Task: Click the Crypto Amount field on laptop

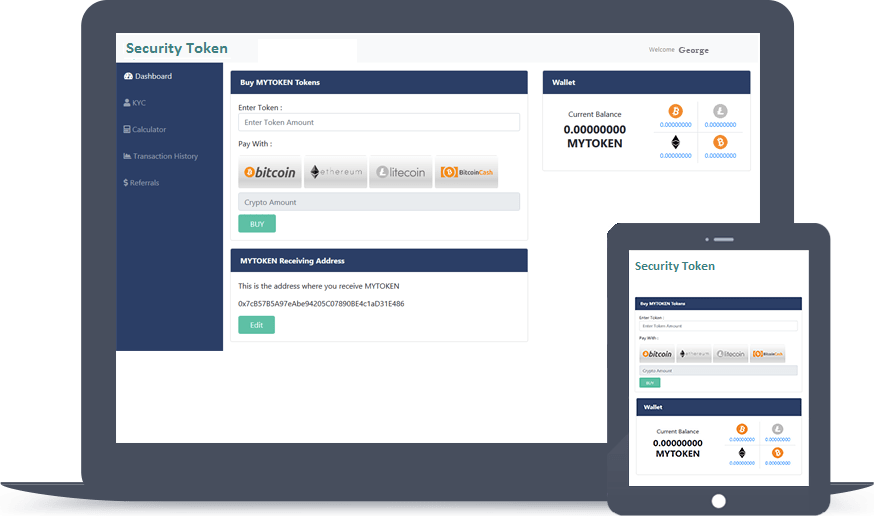Action: pos(379,202)
